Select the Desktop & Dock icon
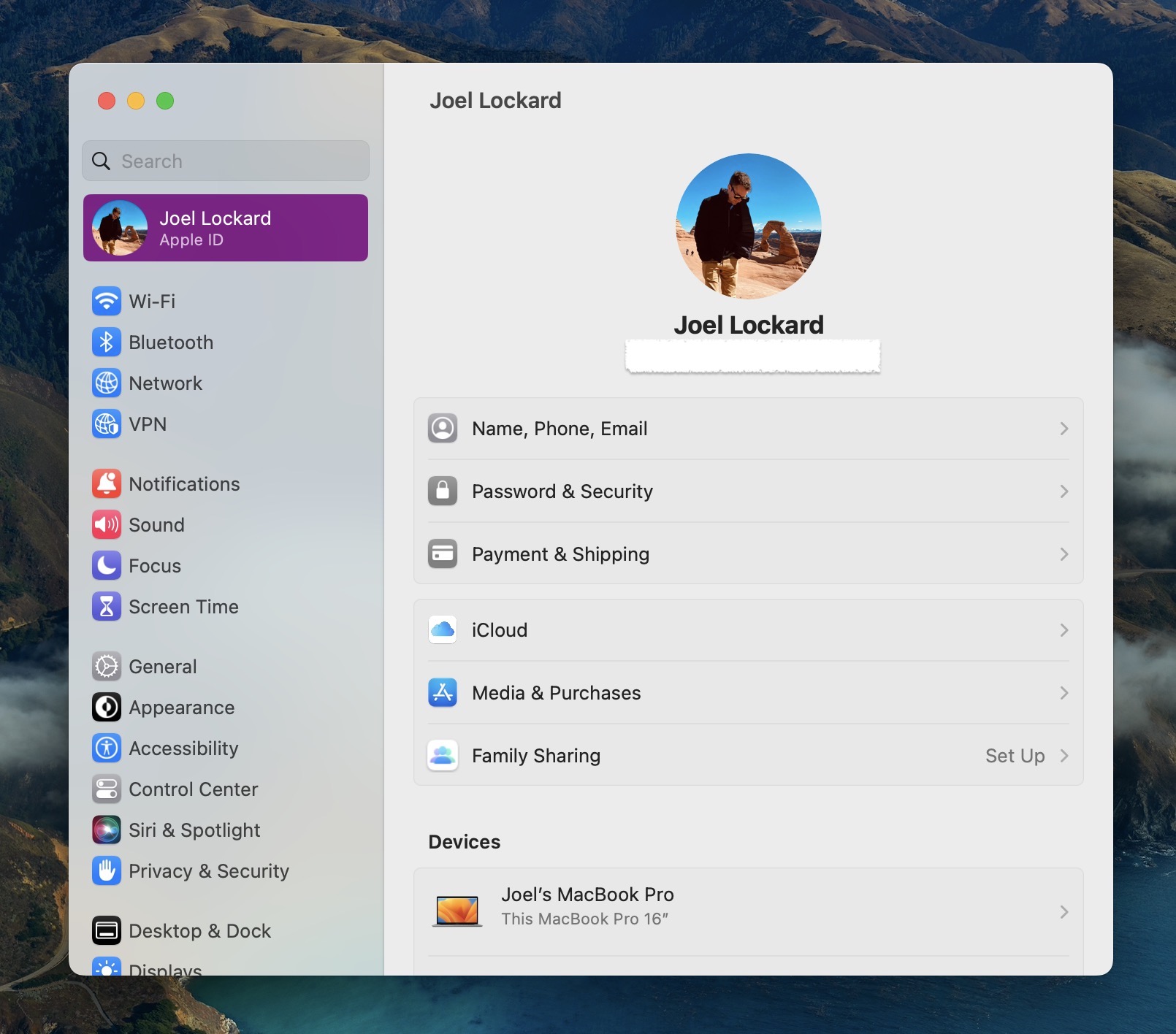1176x1034 pixels. coord(107,930)
